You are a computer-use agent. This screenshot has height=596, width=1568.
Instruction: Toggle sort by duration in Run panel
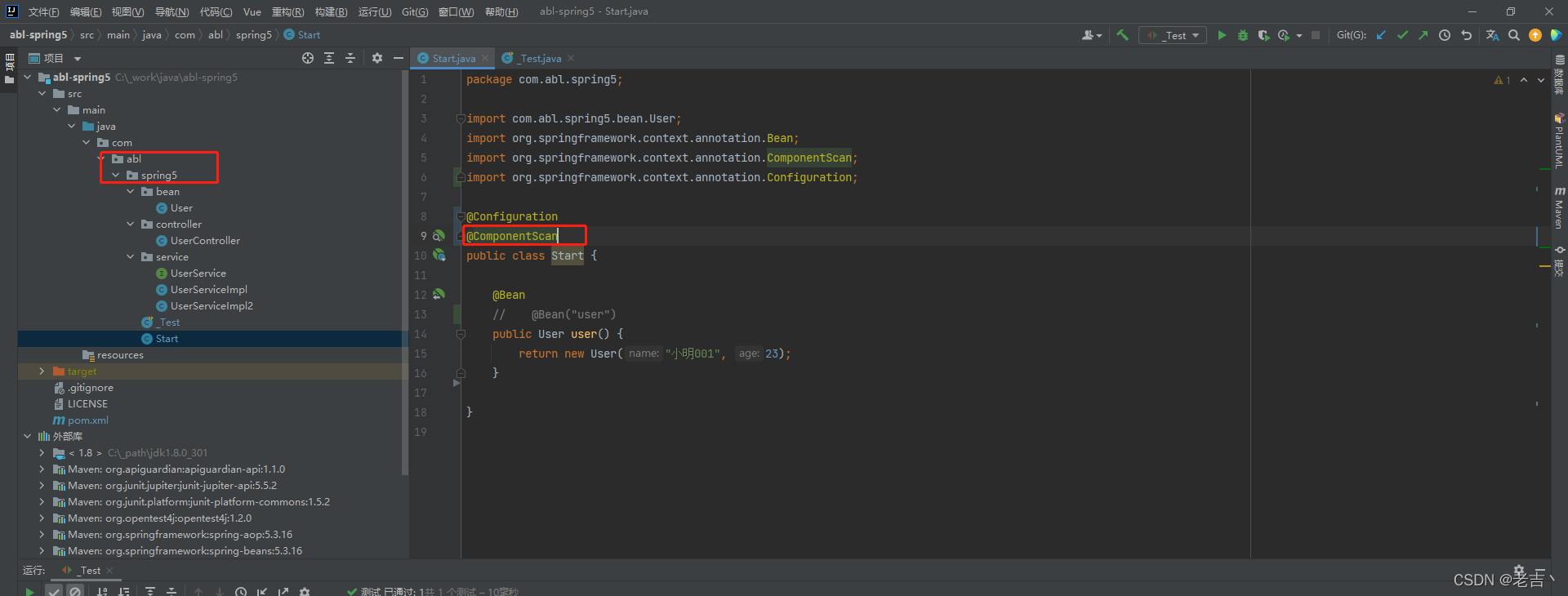(x=123, y=591)
